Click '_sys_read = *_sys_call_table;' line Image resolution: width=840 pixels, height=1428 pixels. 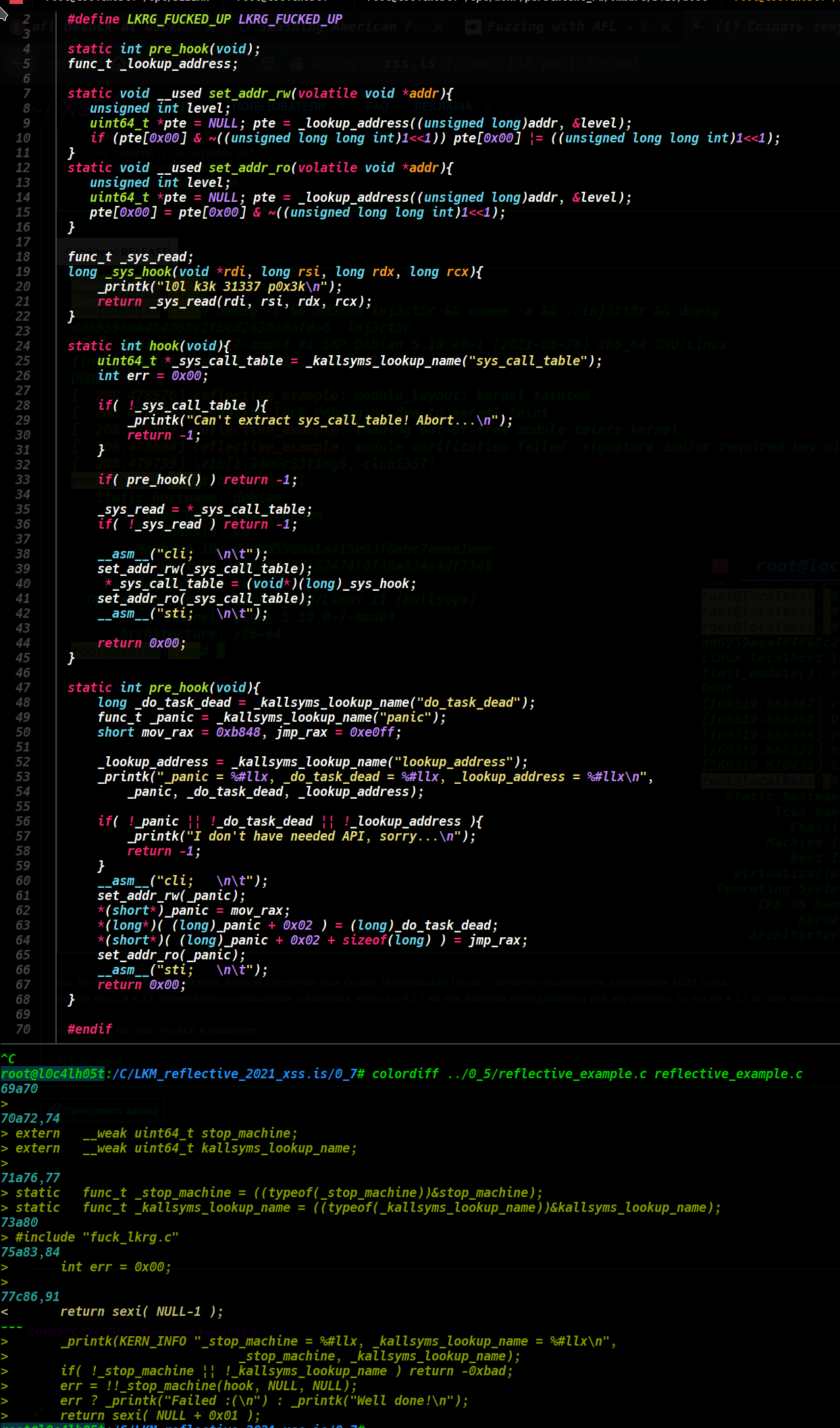[x=205, y=509]
